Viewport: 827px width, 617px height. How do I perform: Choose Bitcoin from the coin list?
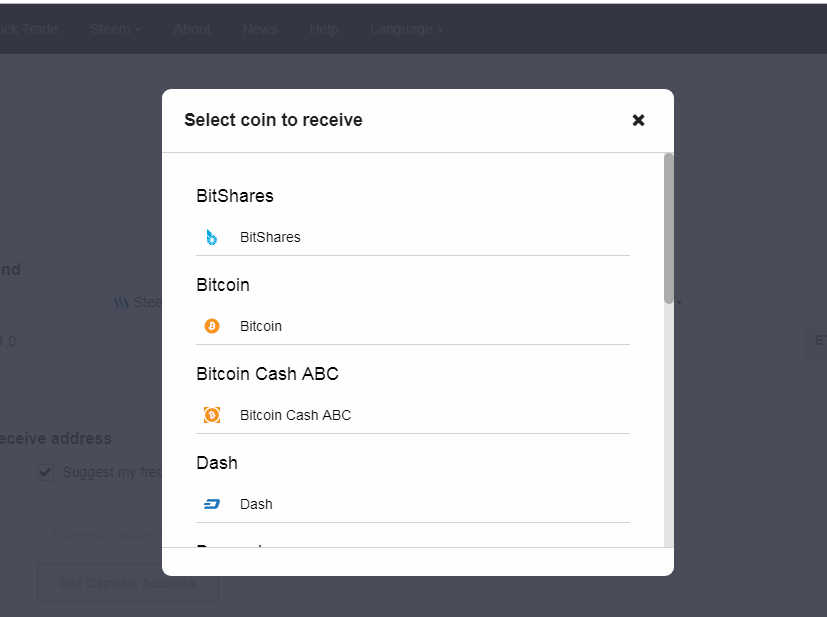413,326
